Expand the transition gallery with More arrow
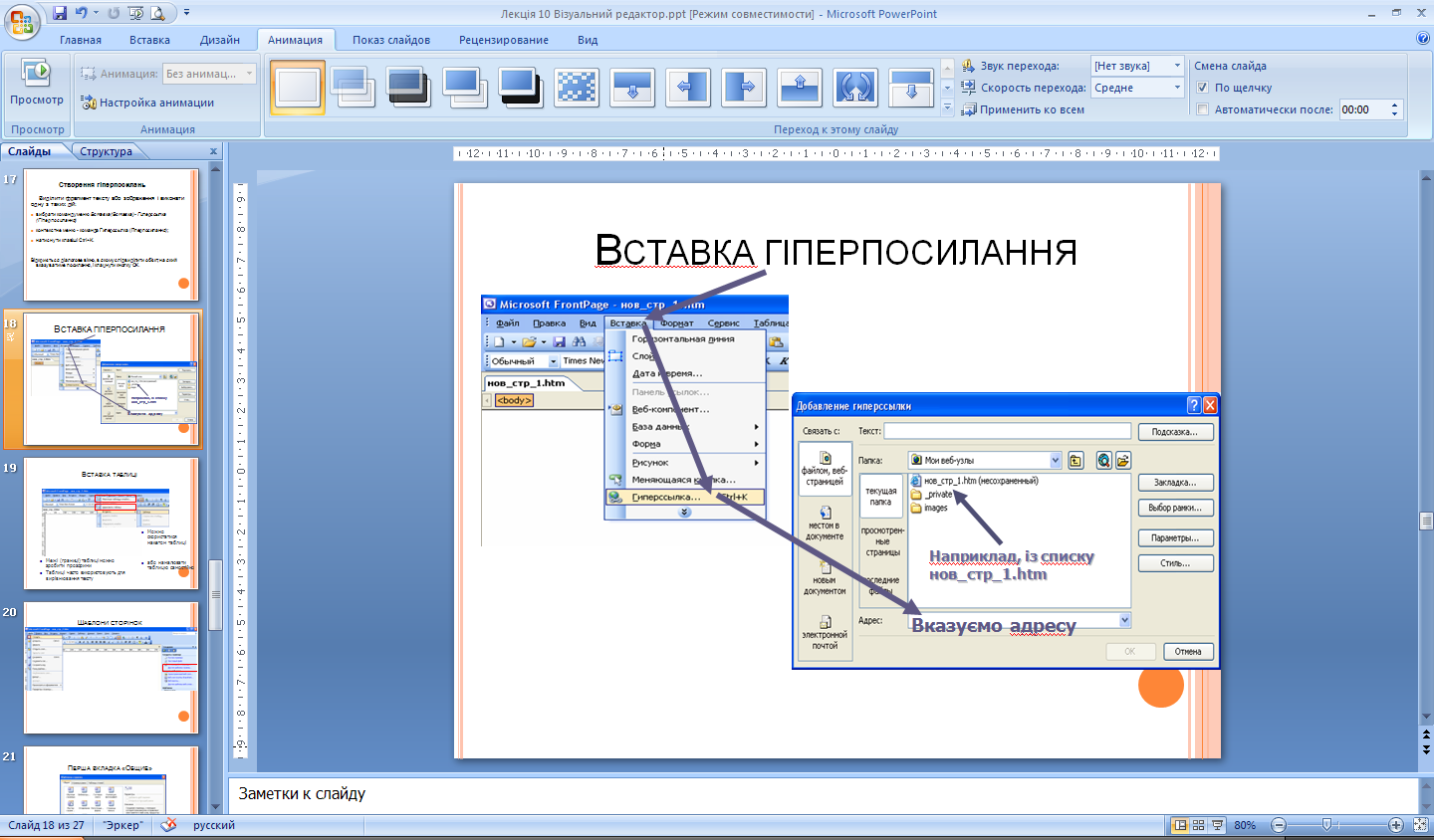This screenshot has height=840, width=1434. click(947, 106)
